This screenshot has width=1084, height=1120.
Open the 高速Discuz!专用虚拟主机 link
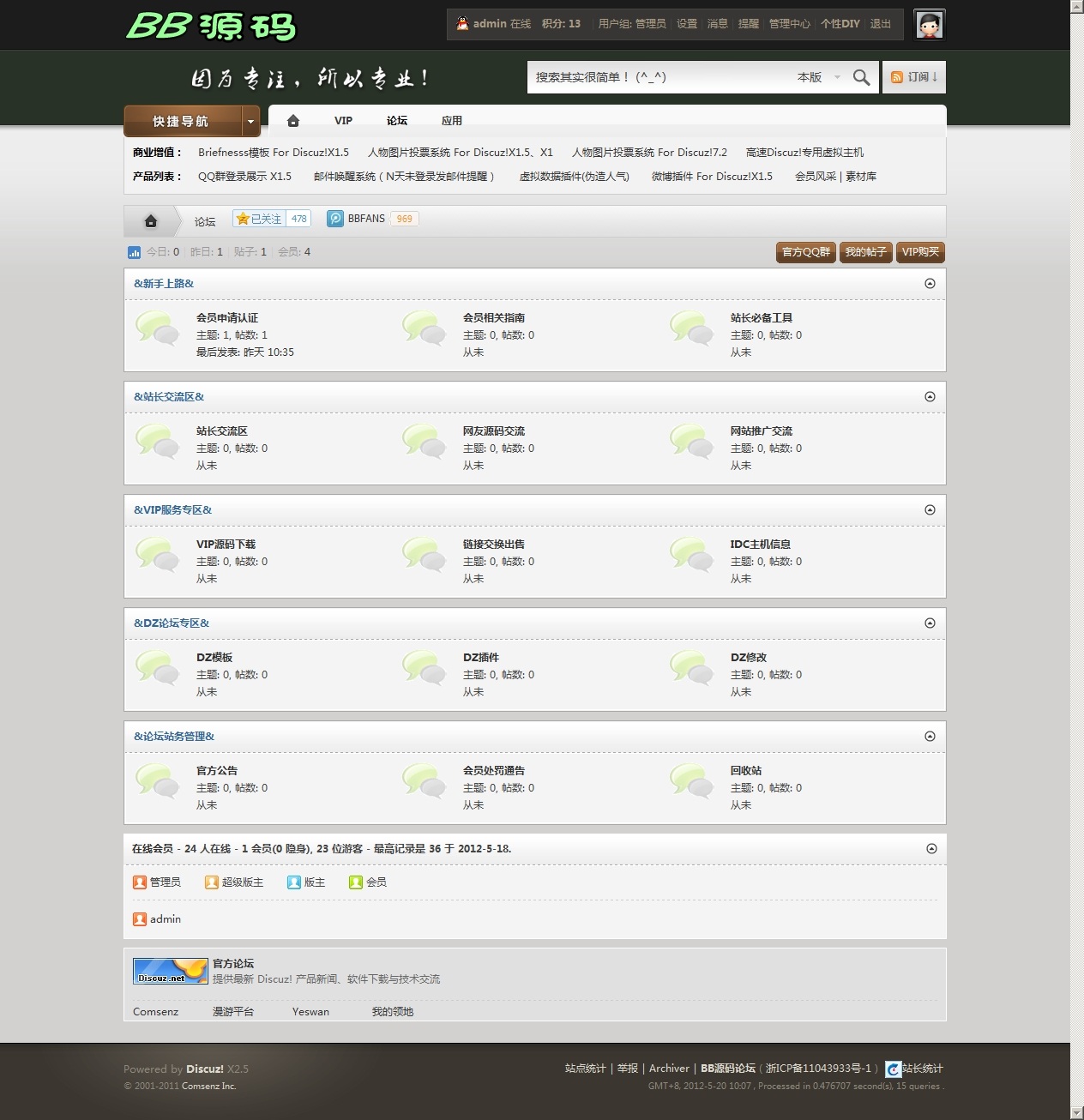(x=805, y=153)
